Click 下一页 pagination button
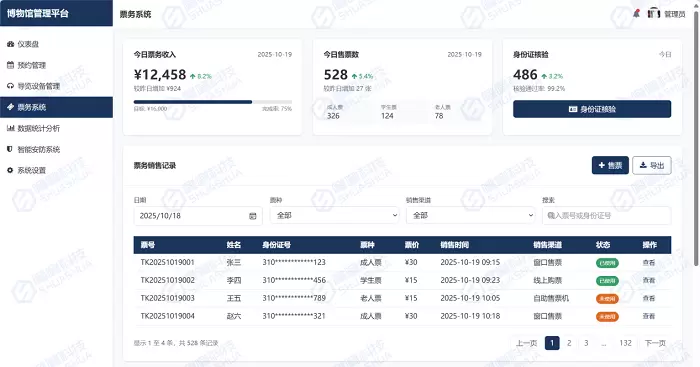Screen dimensions: 700x367 [655, 343]
